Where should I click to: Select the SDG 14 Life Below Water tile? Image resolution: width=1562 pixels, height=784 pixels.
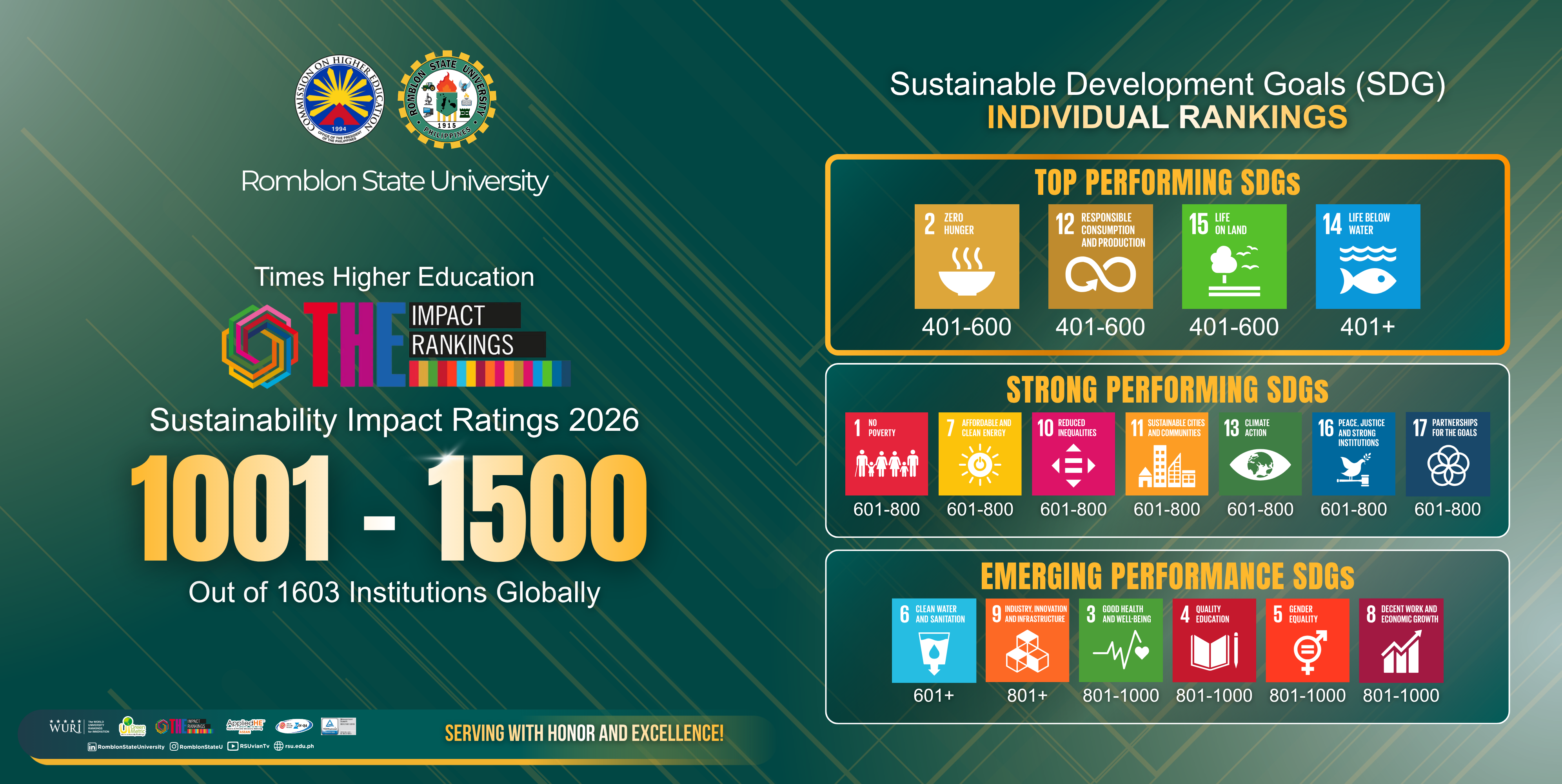tap(1368, 256)
